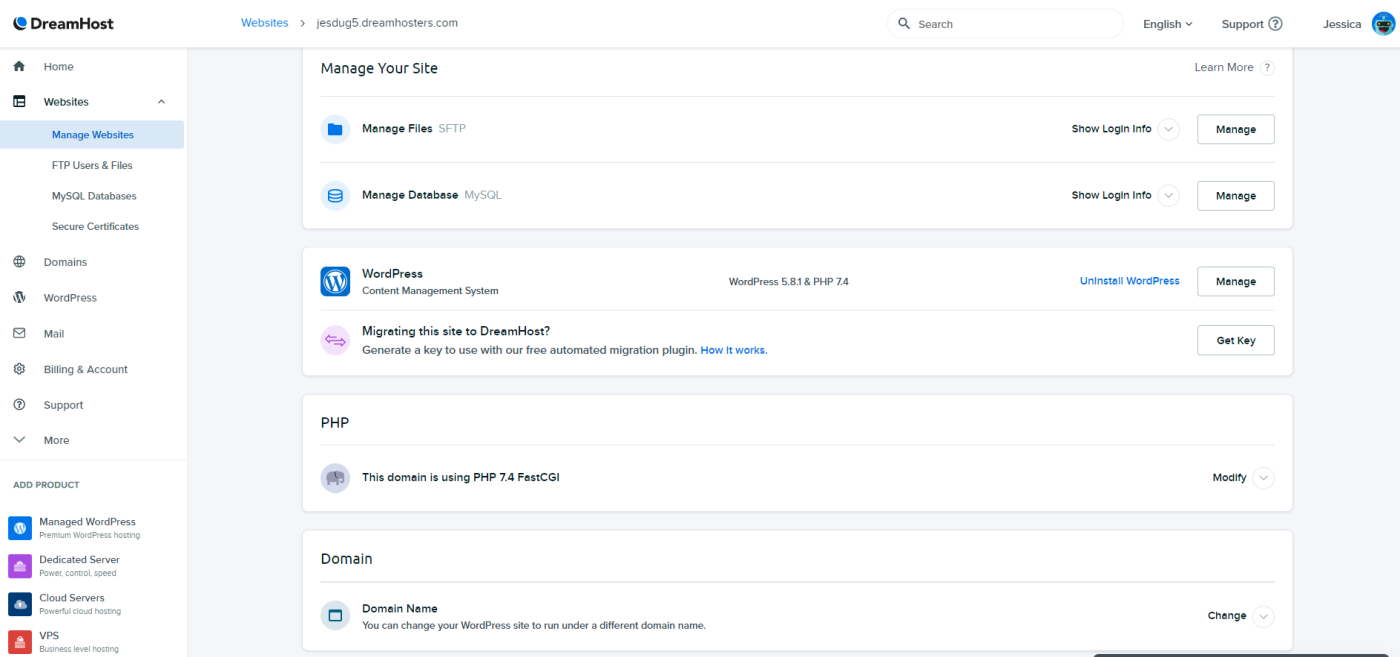Click the Manage Files folder icon
Screen dimensions: 1400x657
(335, 129)
